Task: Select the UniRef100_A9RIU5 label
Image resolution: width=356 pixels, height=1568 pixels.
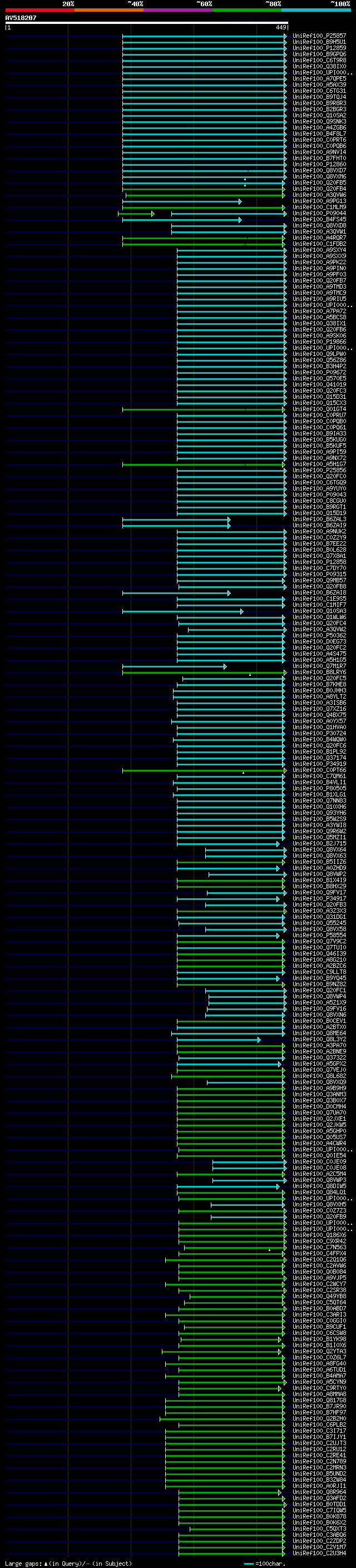Action: pos(319,299)
